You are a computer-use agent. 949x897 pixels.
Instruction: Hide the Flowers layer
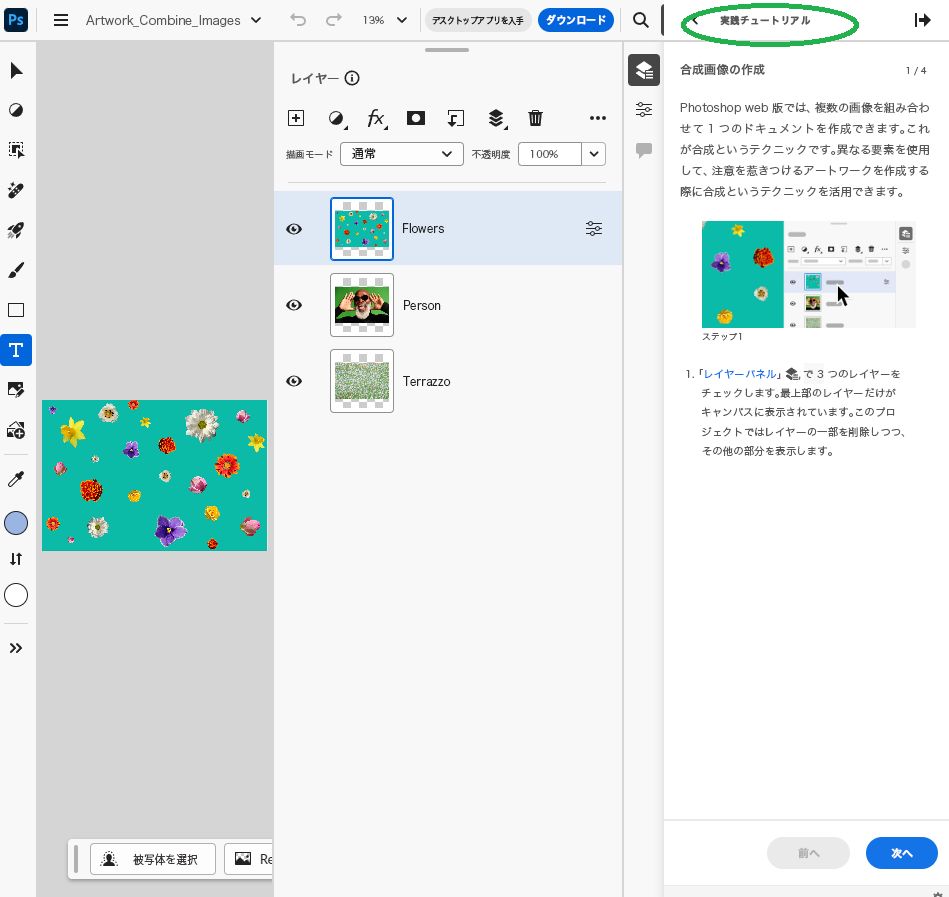(294, 229)
